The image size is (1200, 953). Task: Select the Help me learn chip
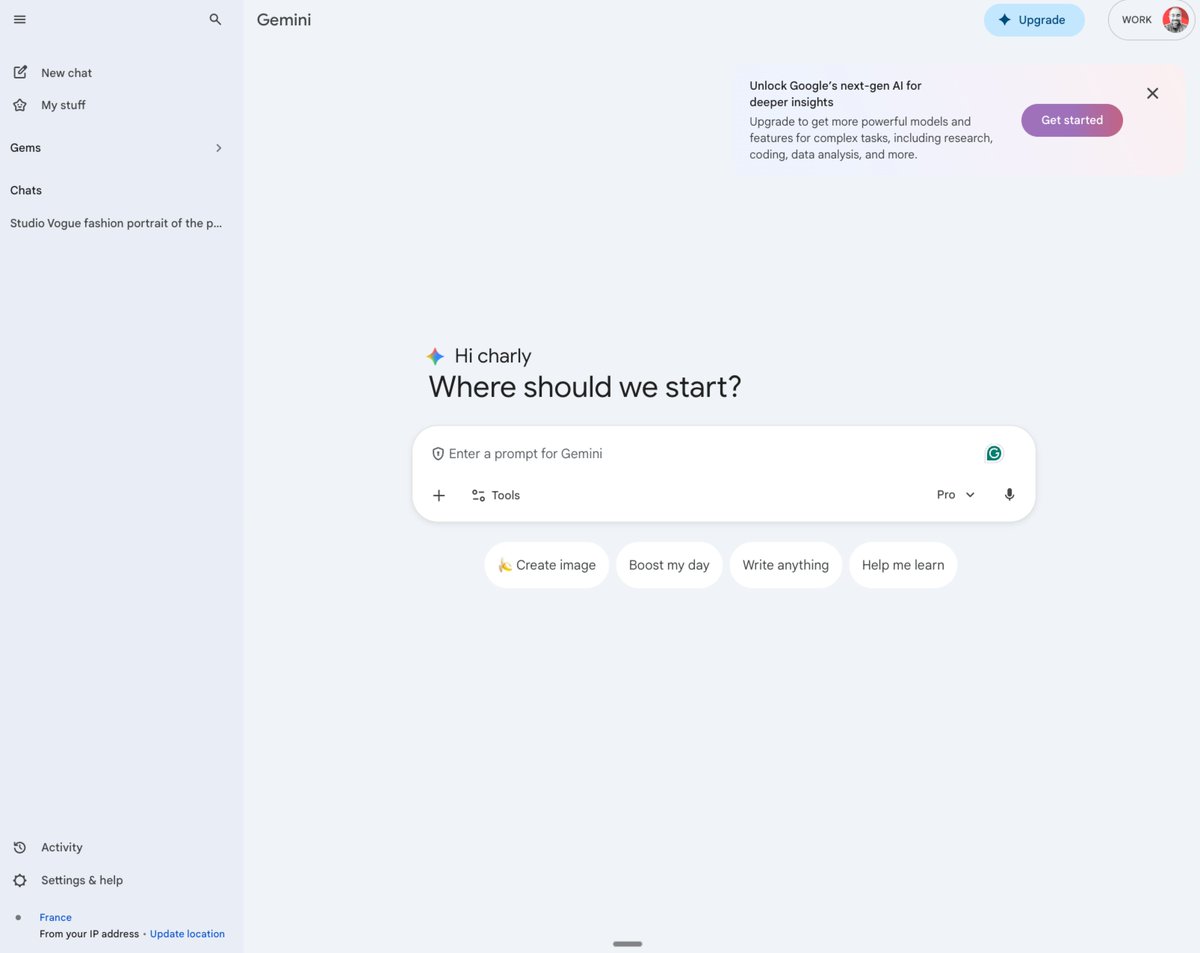(x=903, y=565)
